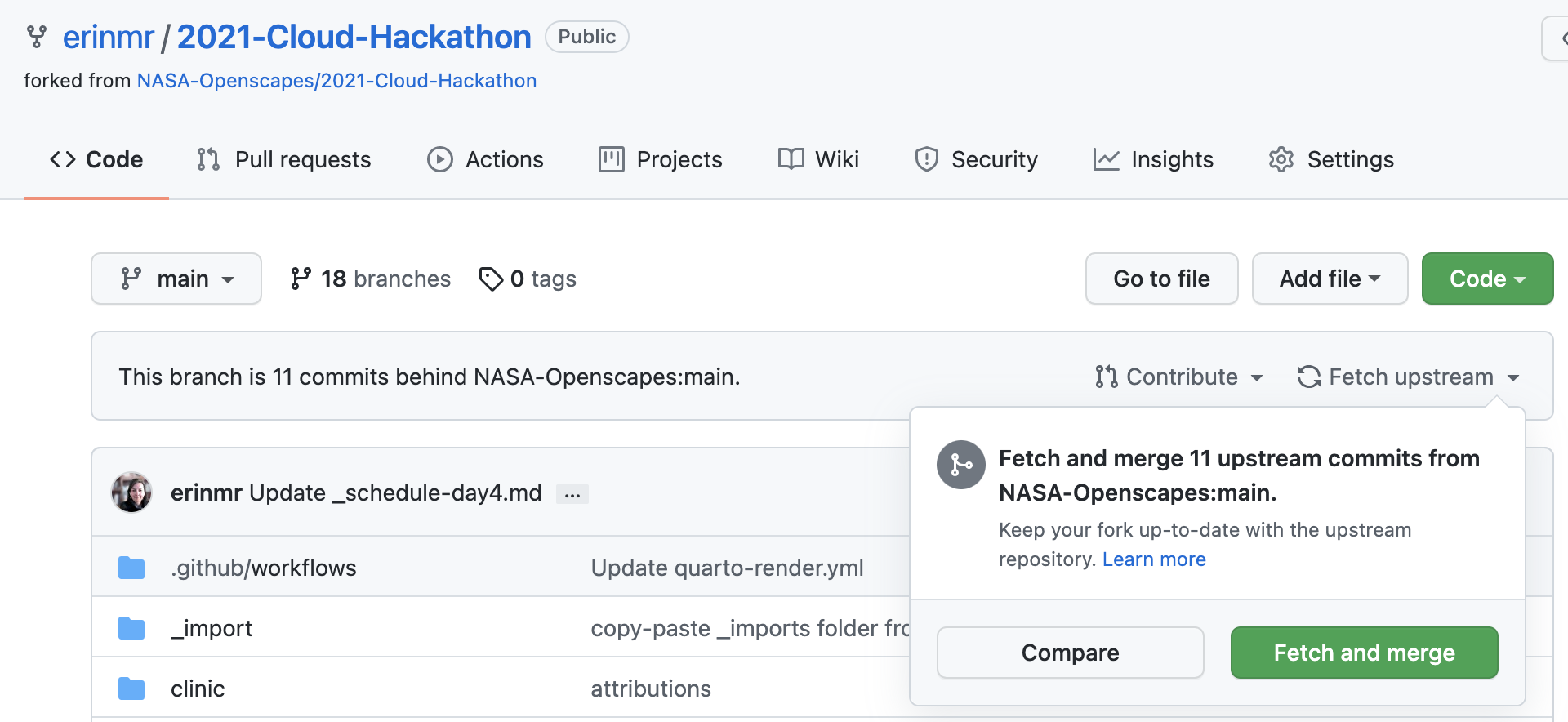Click the .github/workflows folder icon
The width and height of the screenshot is (1568, 722).
[131, 568]
